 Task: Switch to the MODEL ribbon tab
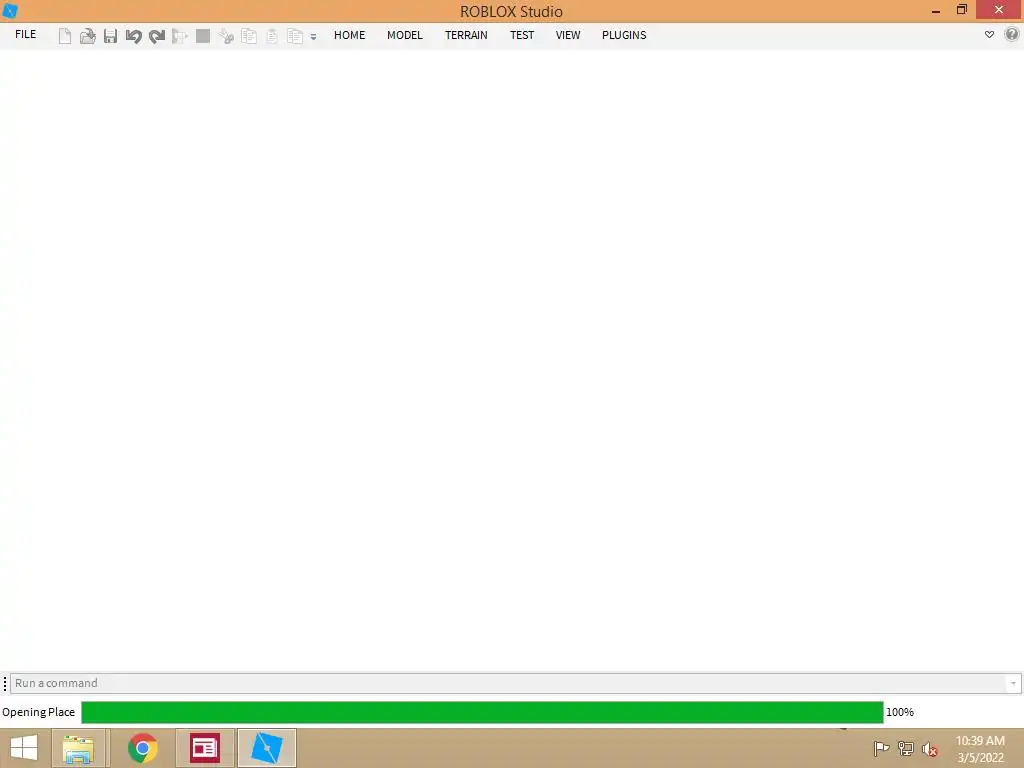(405, 35)
